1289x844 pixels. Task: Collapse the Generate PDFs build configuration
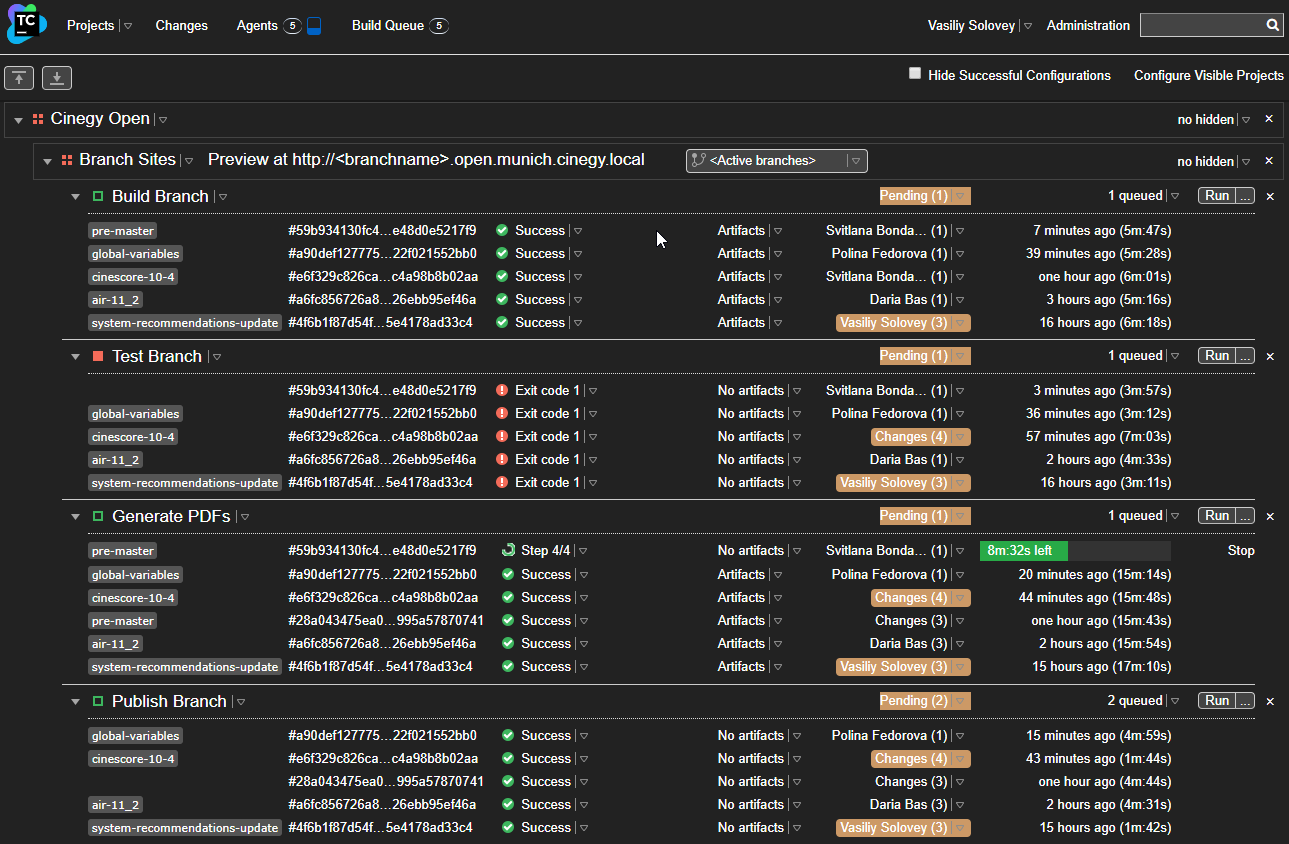click(75, 517)
